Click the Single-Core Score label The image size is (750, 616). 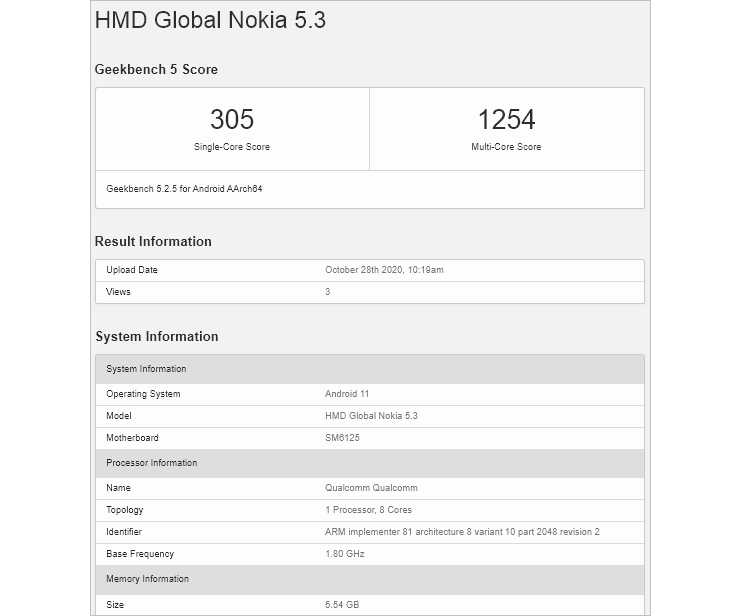[232, 147]
